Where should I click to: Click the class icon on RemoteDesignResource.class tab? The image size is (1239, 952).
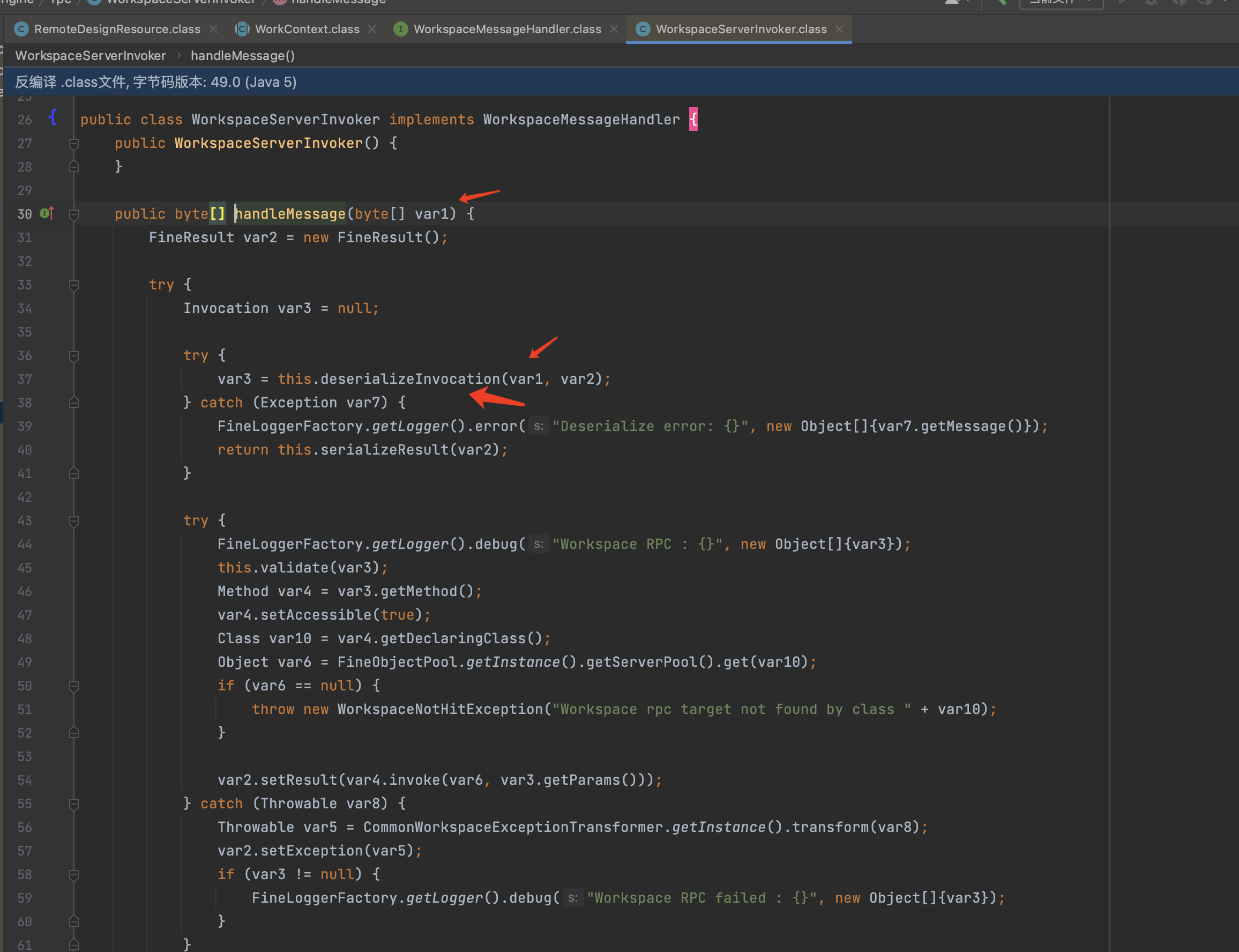21,29
